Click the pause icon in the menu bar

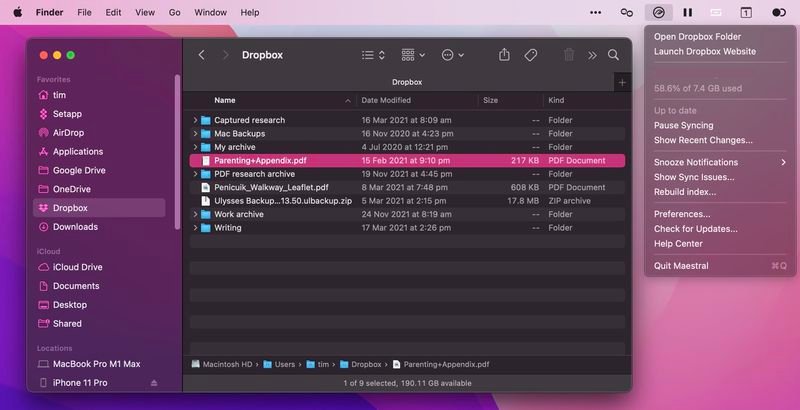pos(688,13)
